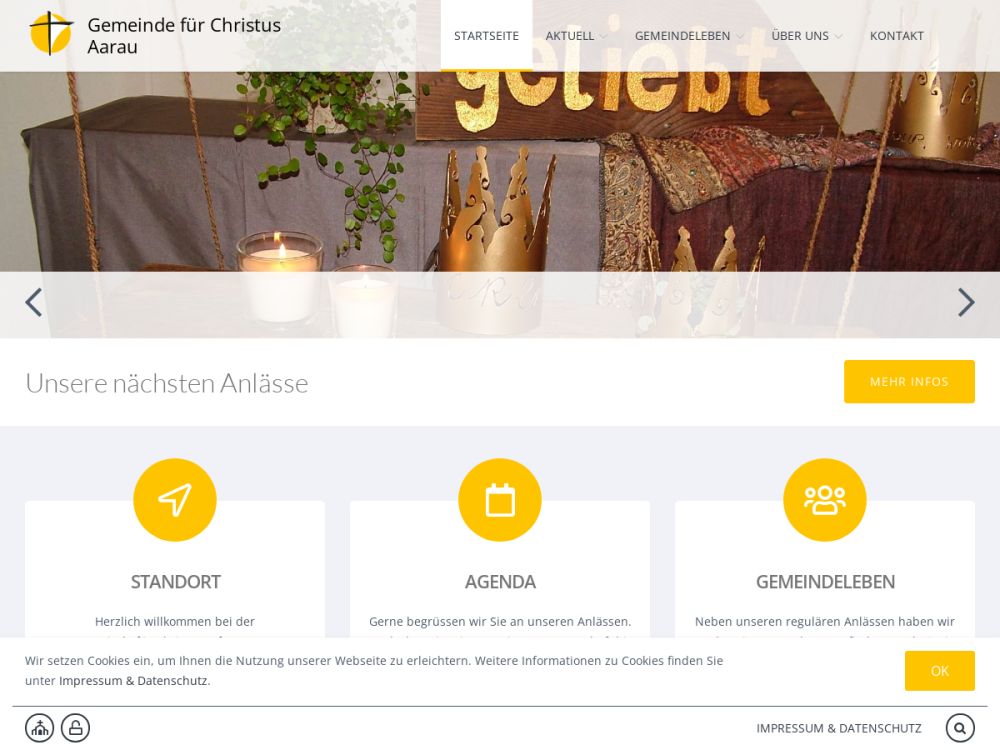Expand the Gemeindeleben dropdown menu

pos(689,36)
